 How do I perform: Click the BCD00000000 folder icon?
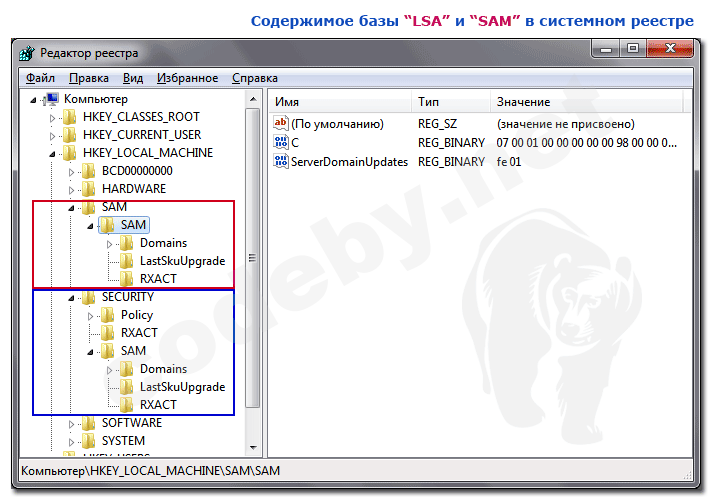pyautogui.click(x=88, y=171)
